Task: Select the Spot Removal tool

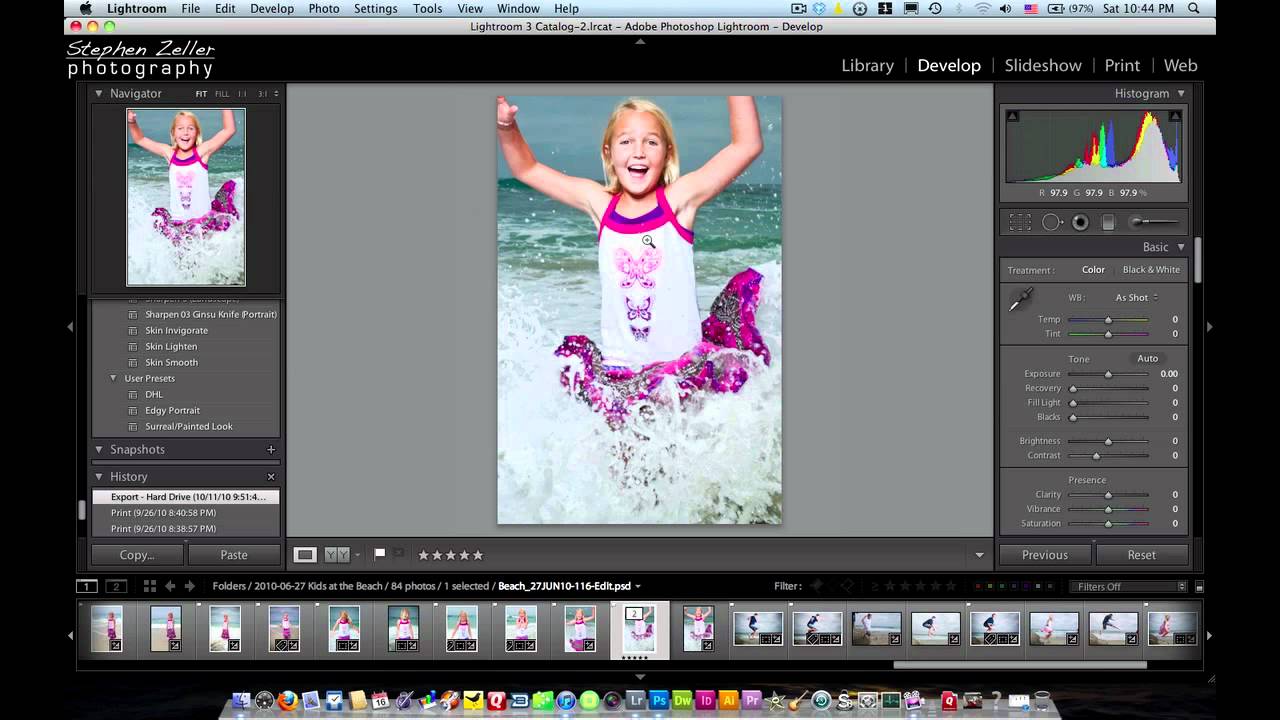Action: (1052, 223)
